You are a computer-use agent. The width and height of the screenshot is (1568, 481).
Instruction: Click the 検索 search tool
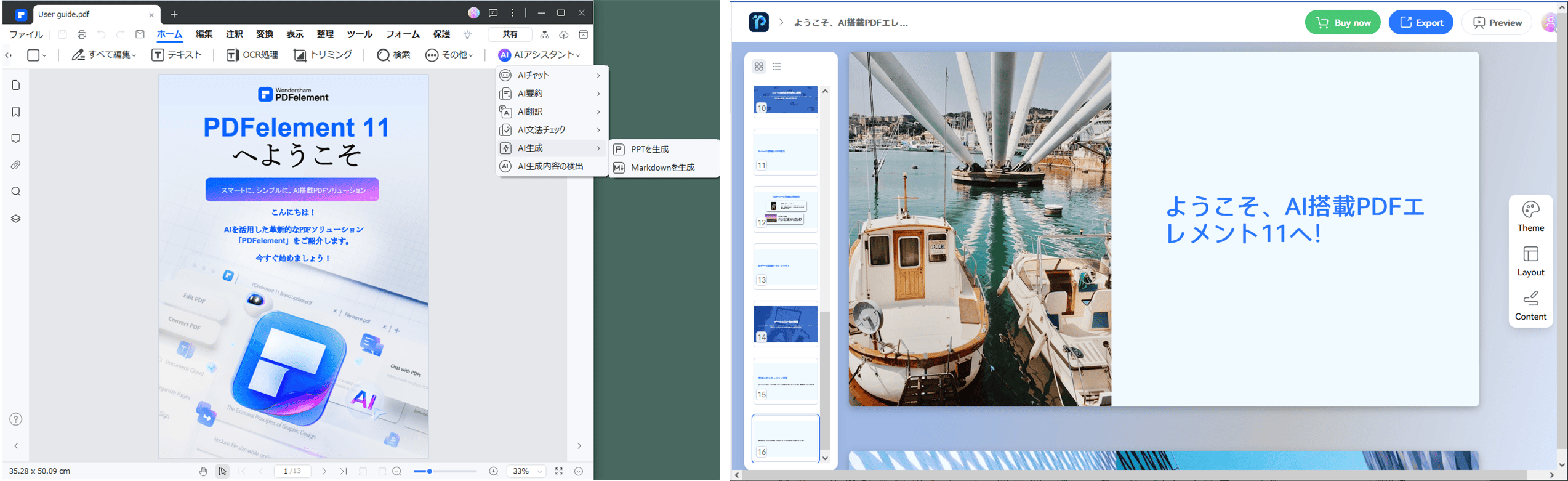(x=393, y=55)
